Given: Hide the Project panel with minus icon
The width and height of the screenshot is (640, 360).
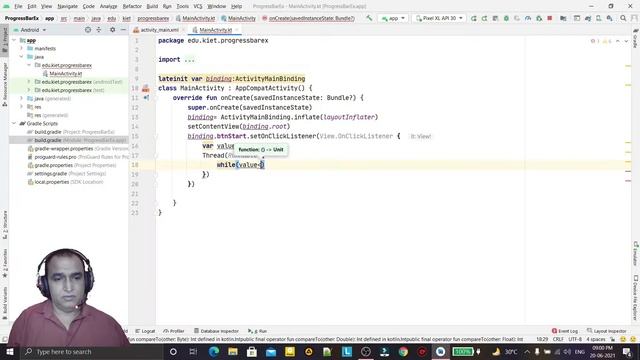Looking at the screenshot, I should 123,30.
